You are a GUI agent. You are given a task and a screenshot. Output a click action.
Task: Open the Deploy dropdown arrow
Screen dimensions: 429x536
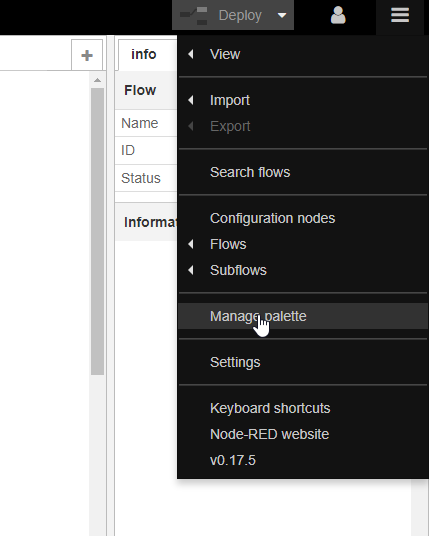[x=282, y=15]
